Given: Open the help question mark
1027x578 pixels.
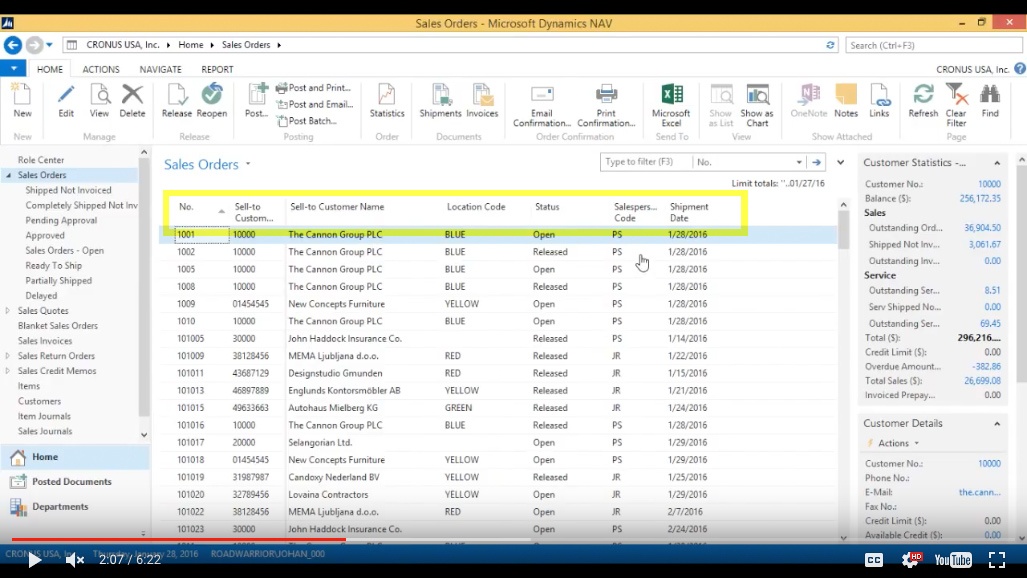Looking at the screenshot, I should [x=1020, y=69].
